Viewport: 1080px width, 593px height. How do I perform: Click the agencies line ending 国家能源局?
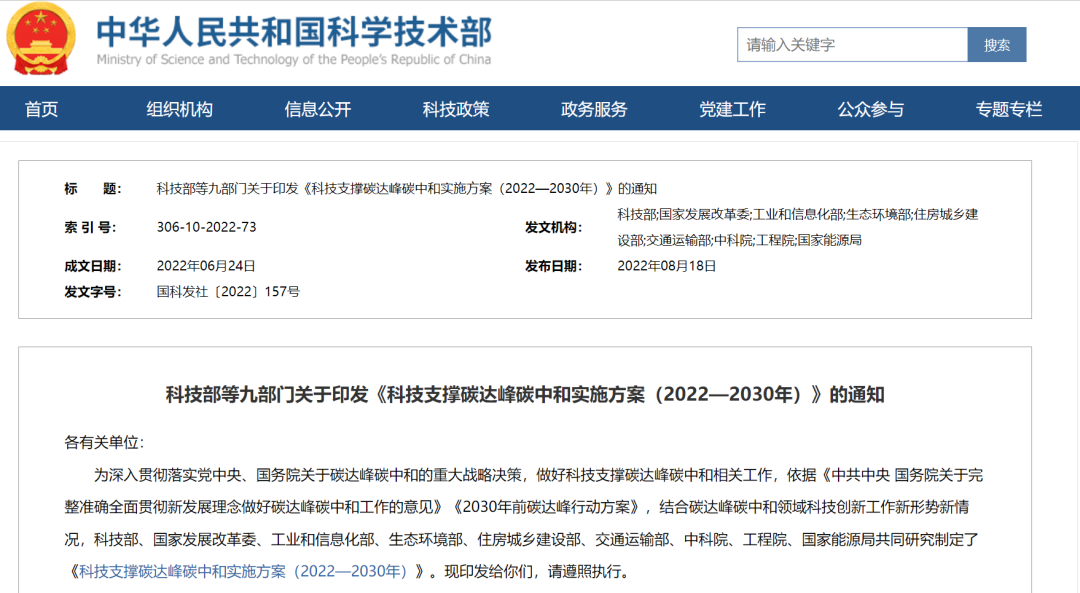click(739, 240)
